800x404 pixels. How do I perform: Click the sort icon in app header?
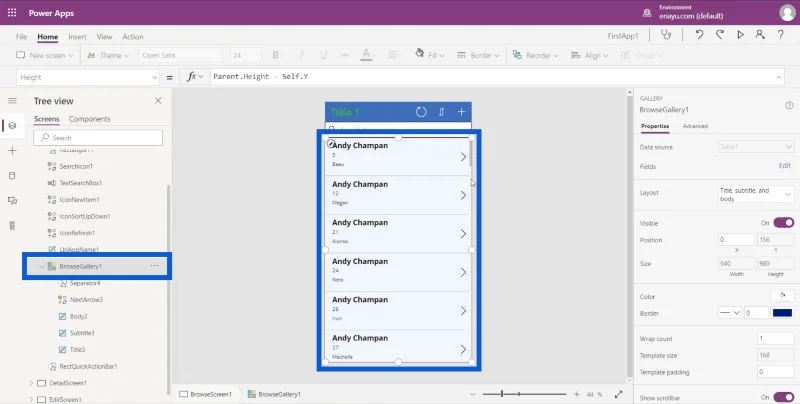442,112
